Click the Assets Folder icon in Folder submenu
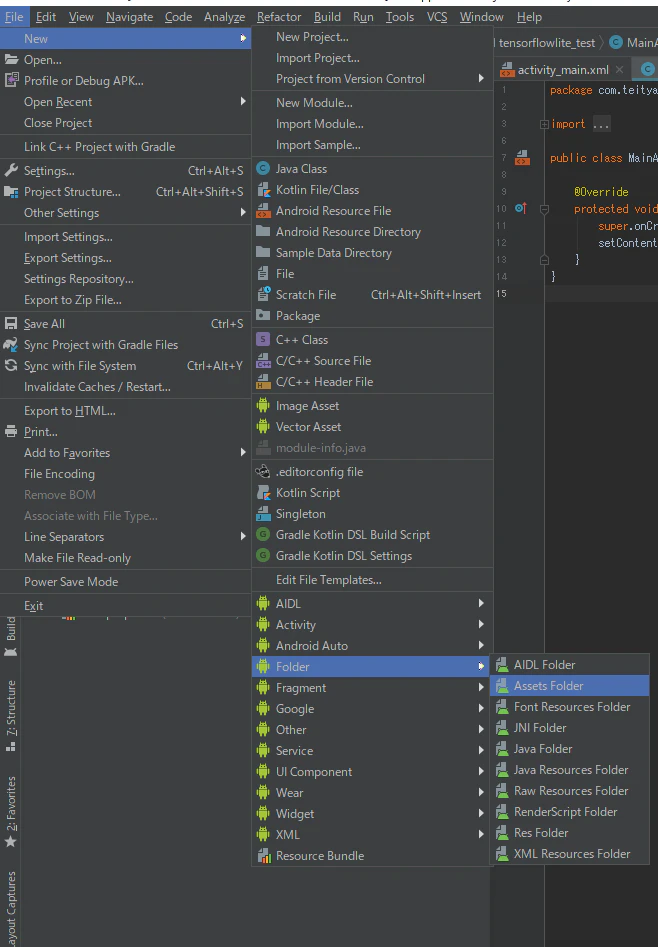Image resolution: width=658 pixels, height=947 pixels. (502, 685)
